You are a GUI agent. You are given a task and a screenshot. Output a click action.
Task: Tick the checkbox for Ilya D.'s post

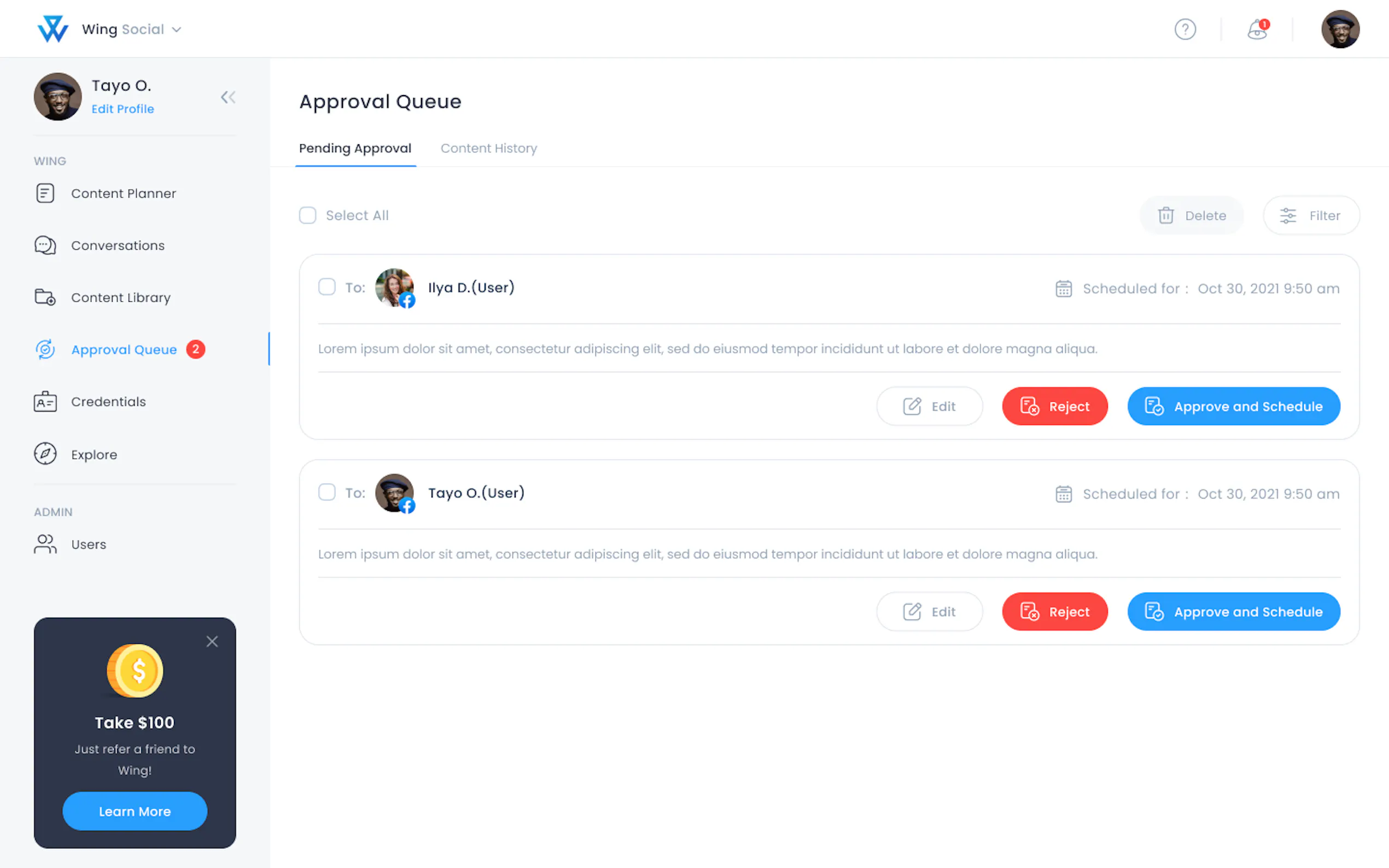point(326,287)
